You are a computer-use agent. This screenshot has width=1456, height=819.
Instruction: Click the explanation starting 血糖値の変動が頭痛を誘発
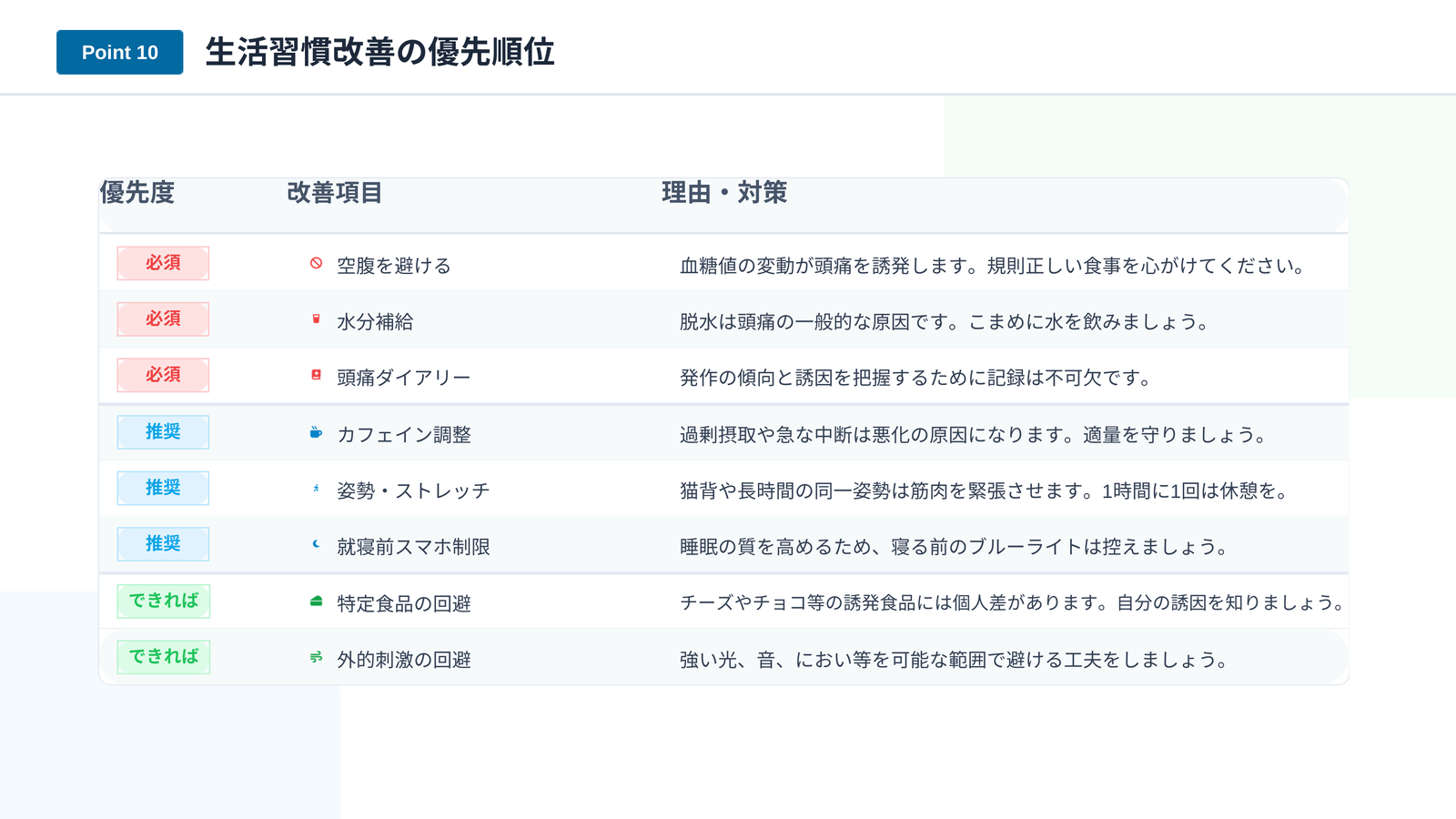pyautogui.click(x=994, y=266)
